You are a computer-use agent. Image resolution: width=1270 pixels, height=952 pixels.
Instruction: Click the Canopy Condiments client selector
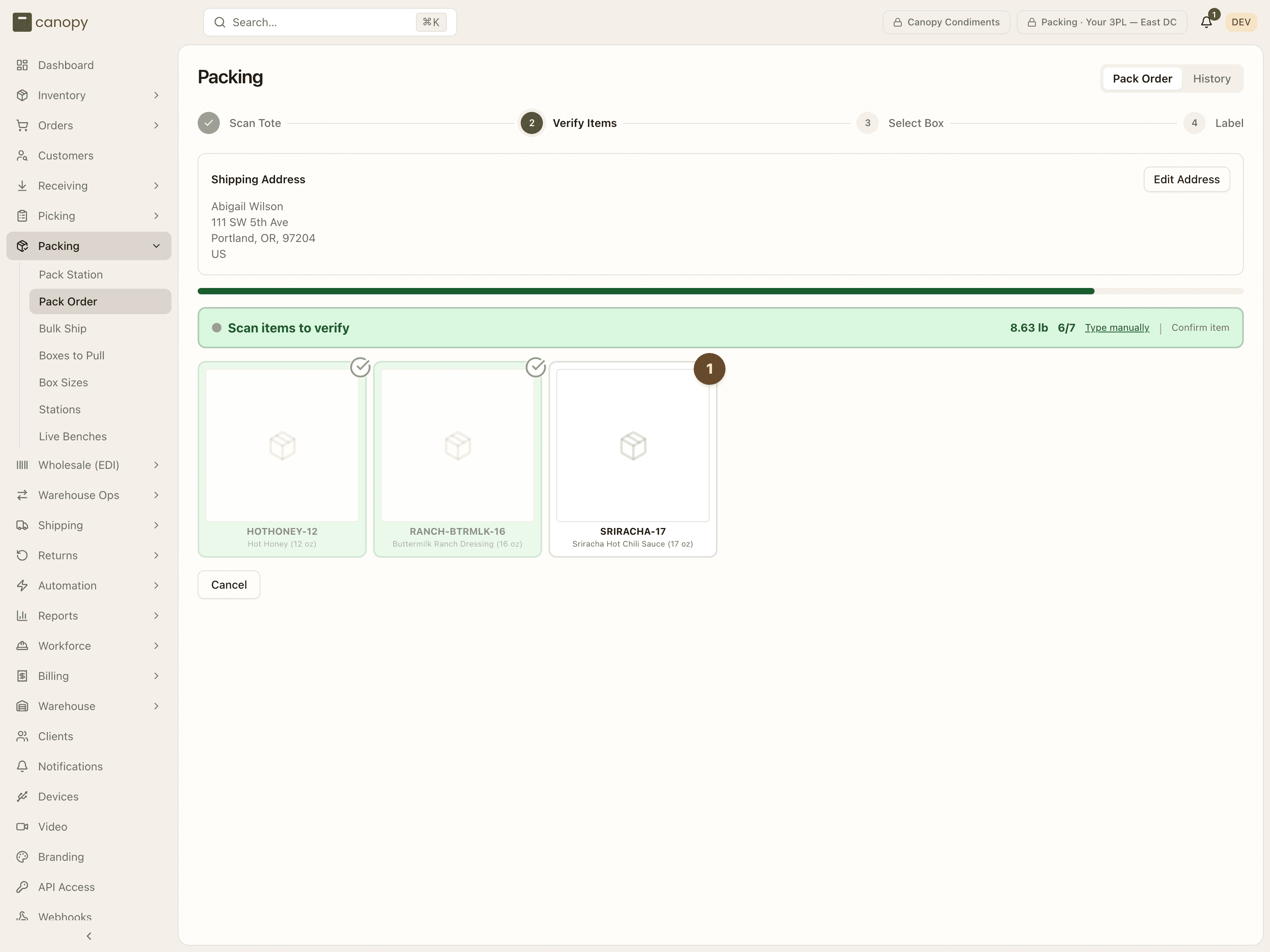point(946,22)
